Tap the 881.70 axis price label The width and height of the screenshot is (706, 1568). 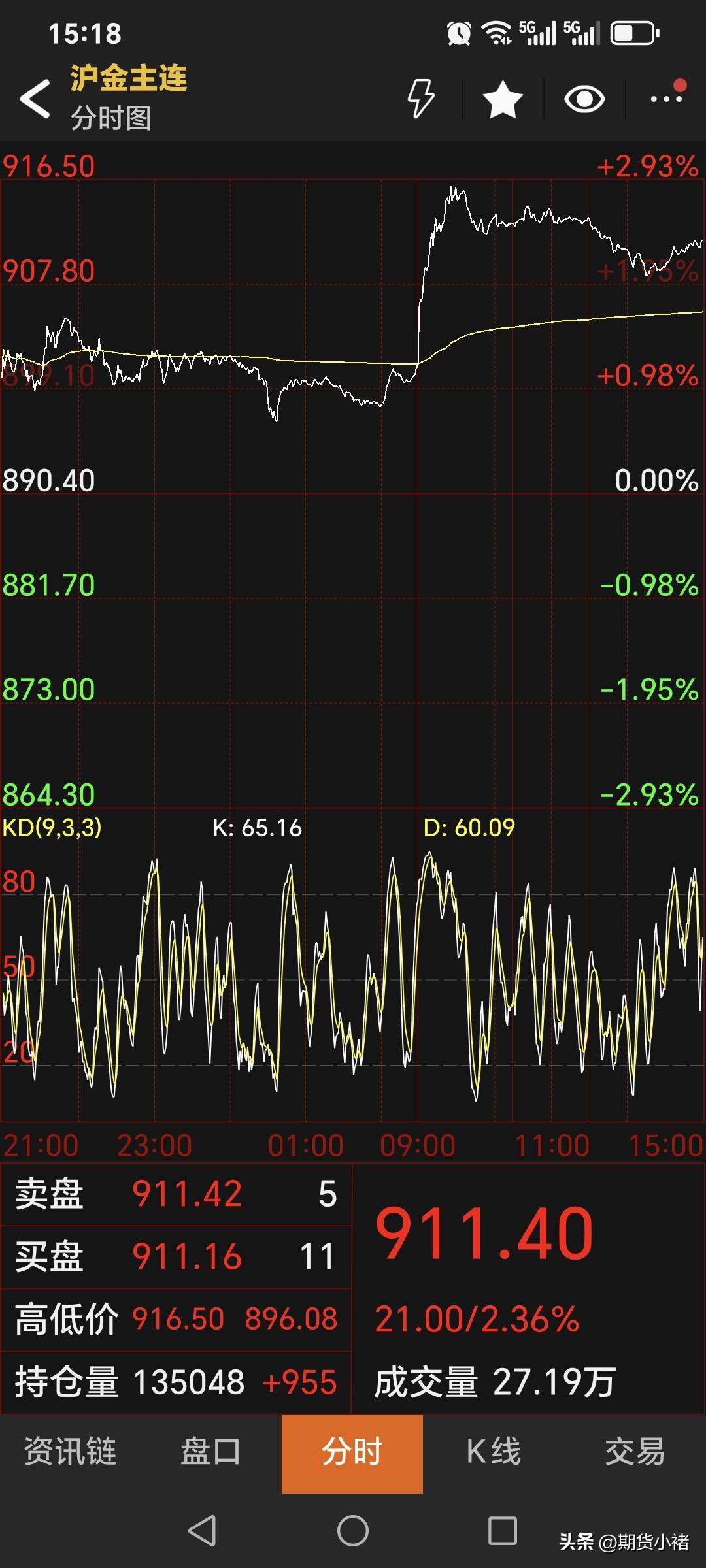click(x=49, y=585)
